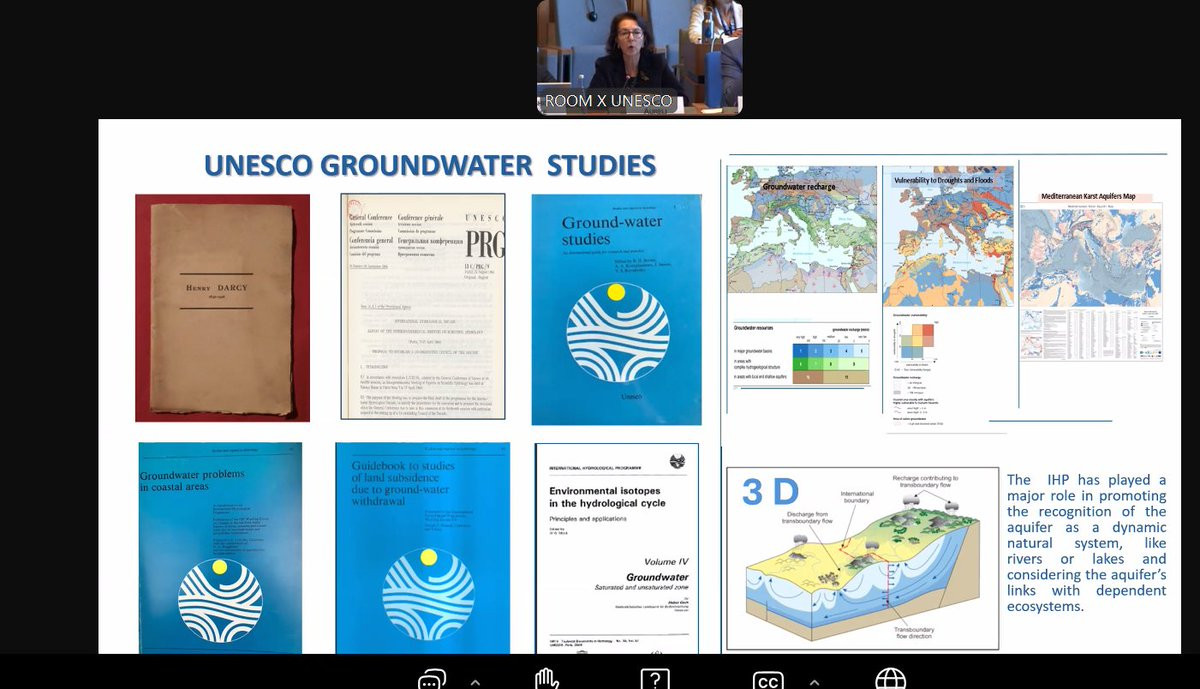This screenshot has height=689, width=1200.
Task: Click the General Conference document image
Action: point(423,306)
